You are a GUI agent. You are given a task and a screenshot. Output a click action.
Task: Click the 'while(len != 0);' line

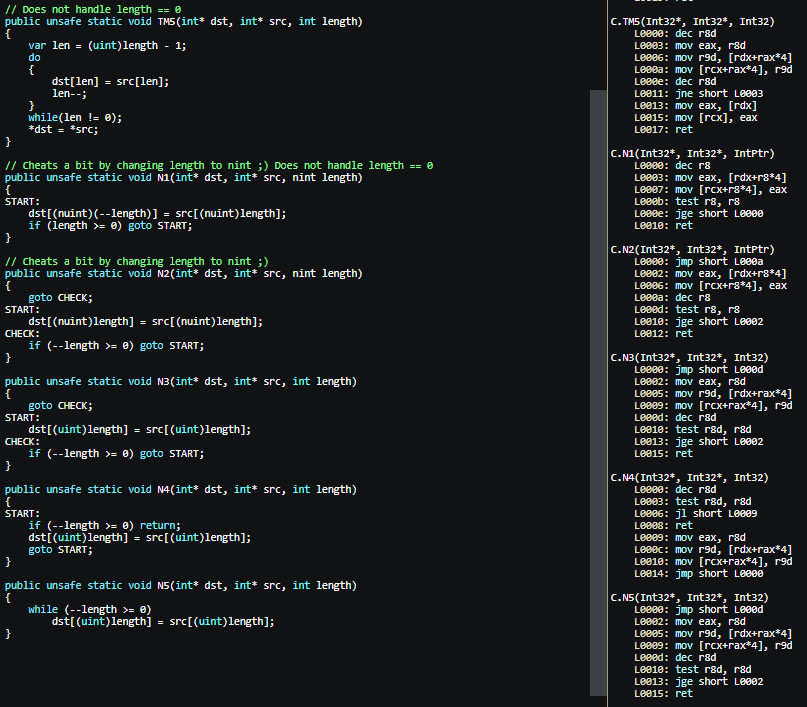click(75, 117)
